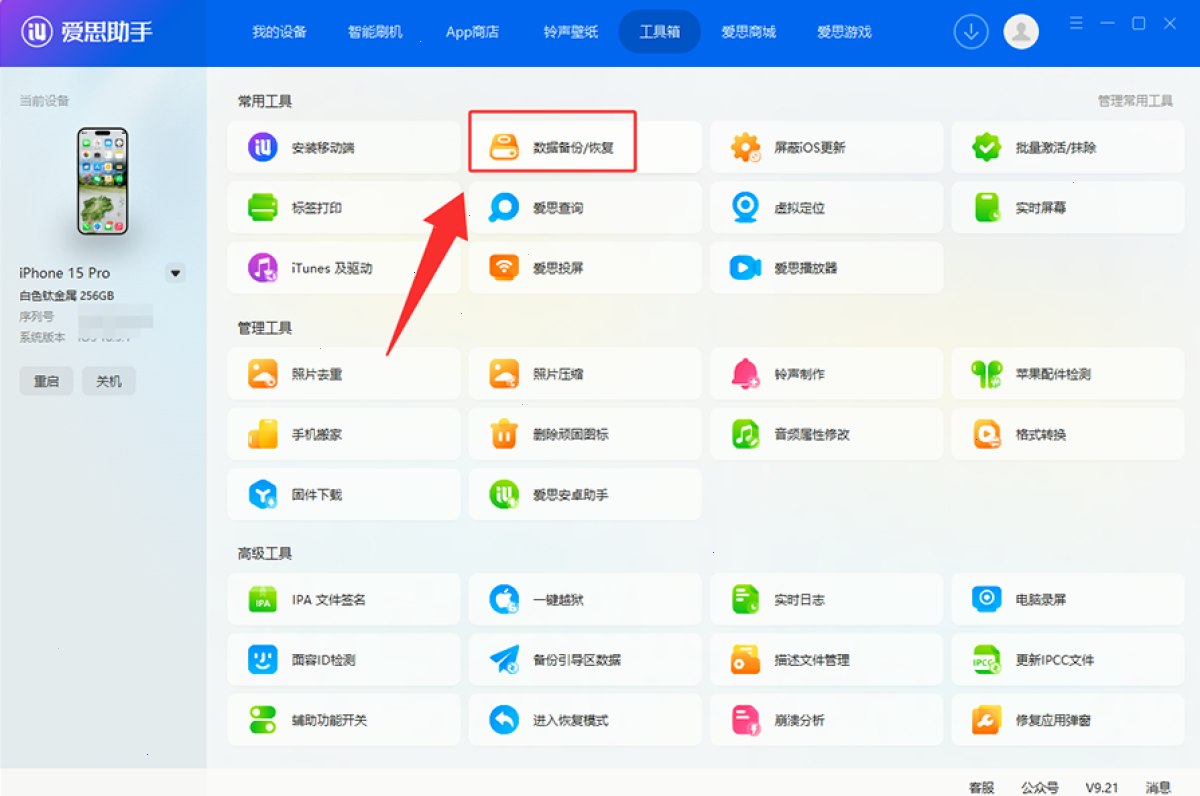Click version V9.21 text
The image size is (1200, 796).
tap(1102, 787)
